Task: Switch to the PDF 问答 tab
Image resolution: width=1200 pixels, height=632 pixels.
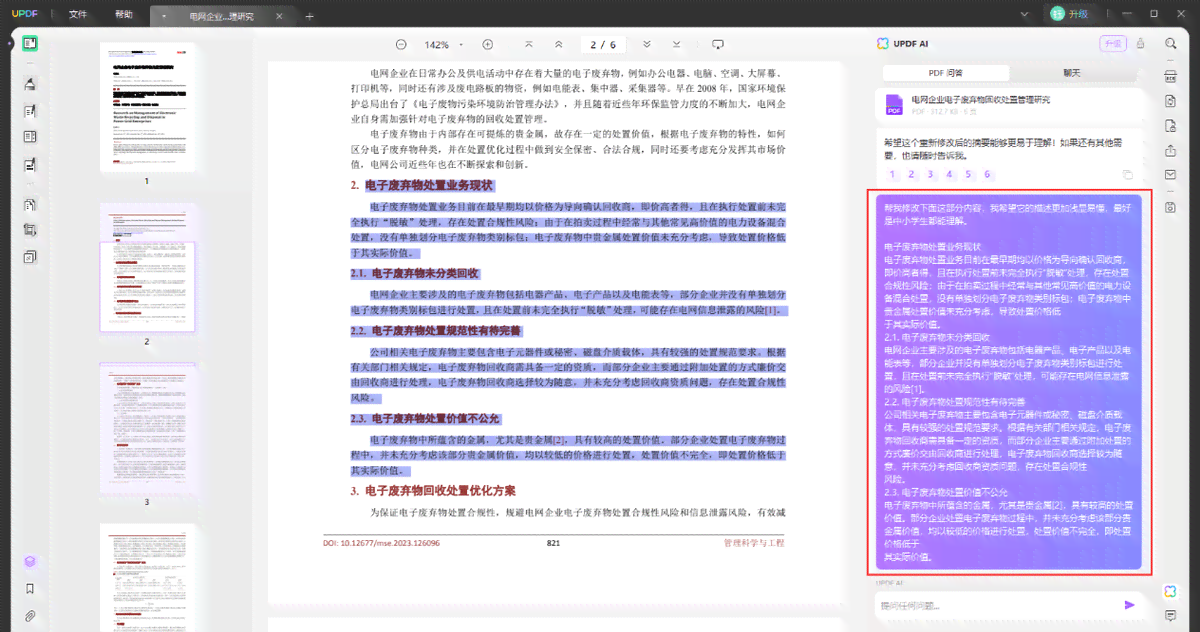Action: [x=946, y=73]
